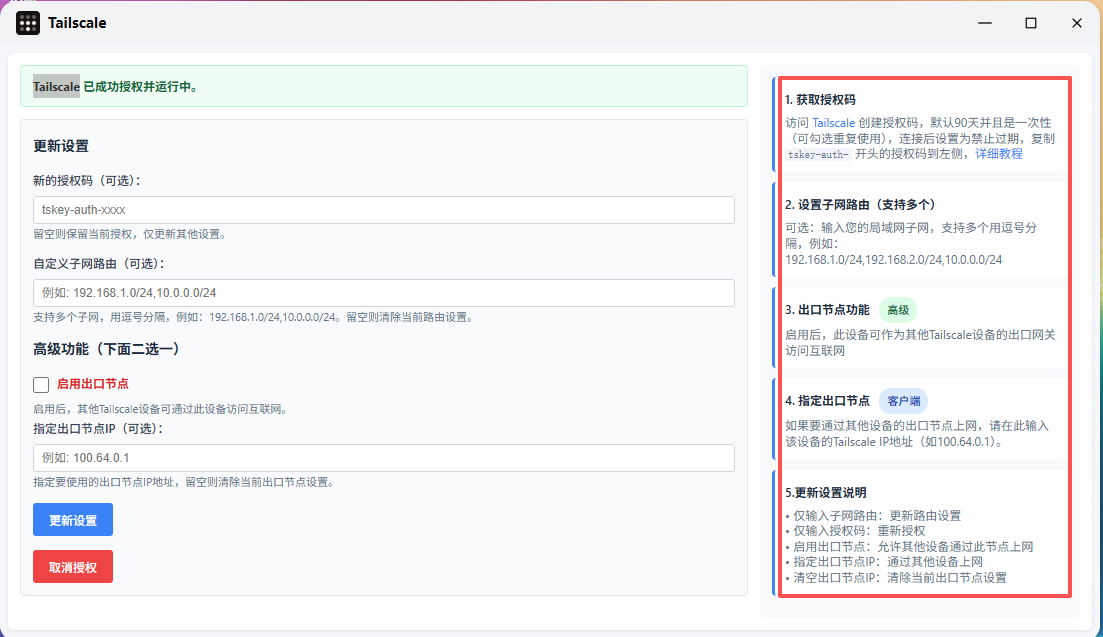1103x637 pixels.
Task: Click the green 已成功授权并运行中 status banner
Action: [x=384, y=87]
